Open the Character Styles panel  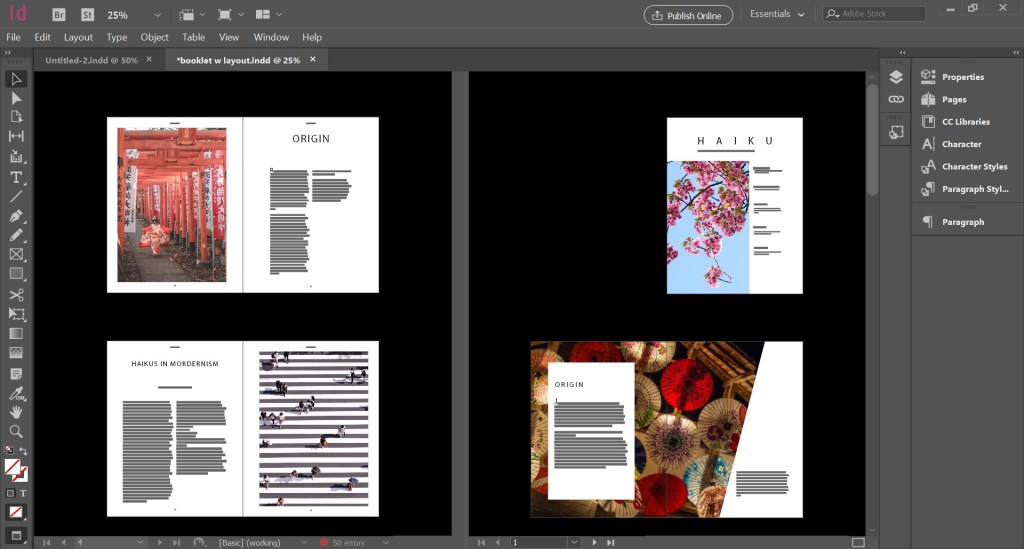pos(974,167)
